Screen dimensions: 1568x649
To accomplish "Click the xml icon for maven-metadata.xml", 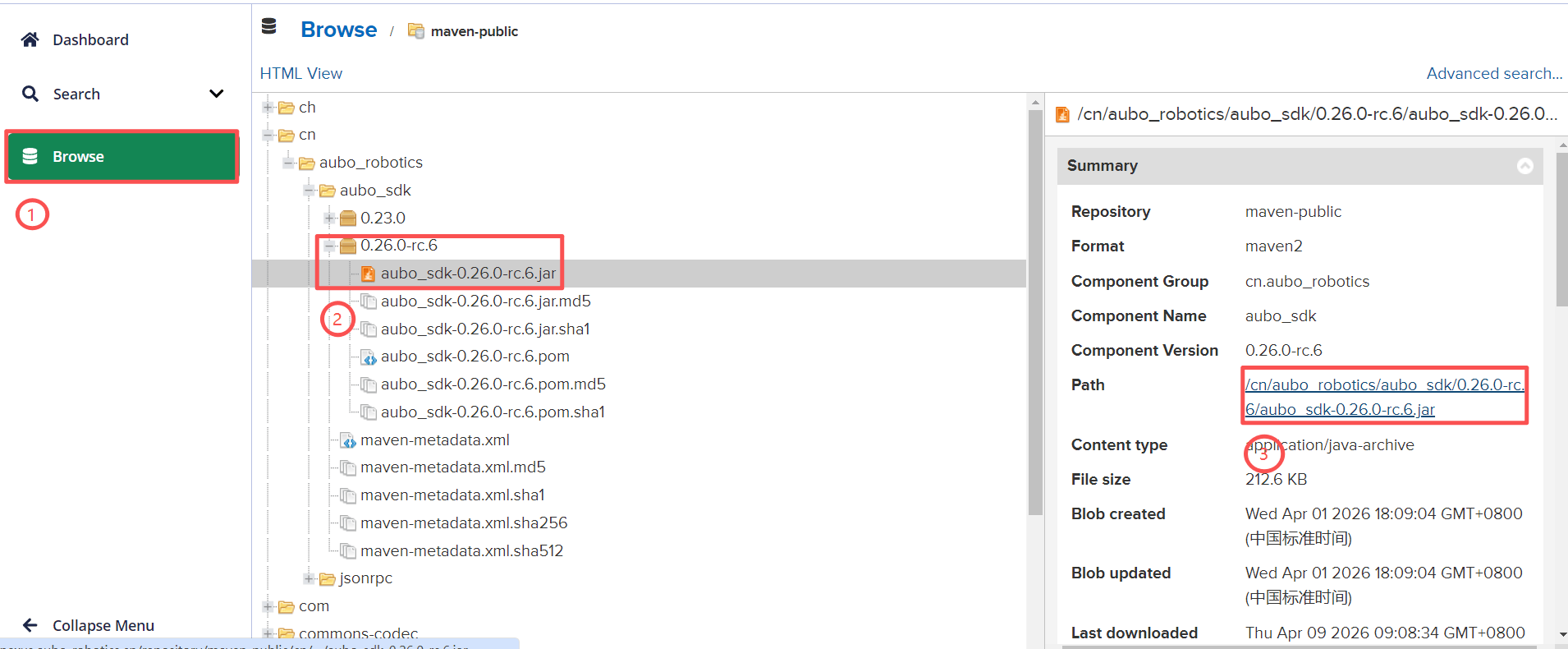I will (x=348, y=440).
